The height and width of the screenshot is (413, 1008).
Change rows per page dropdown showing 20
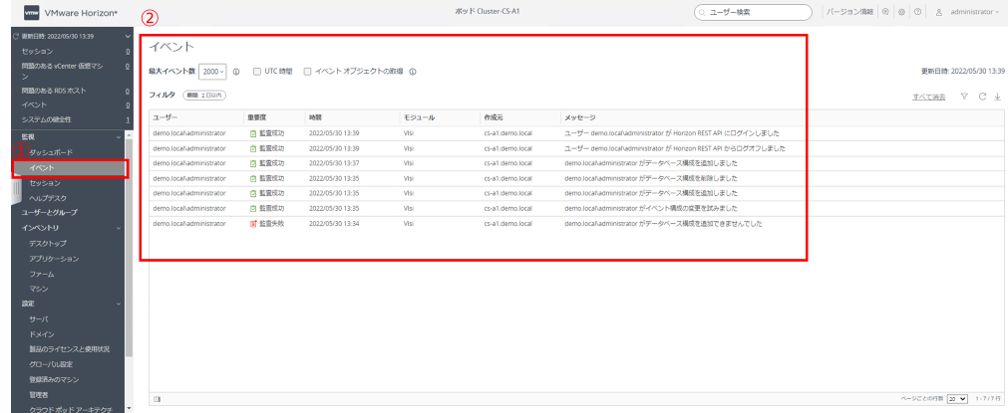tap(957, 398)
